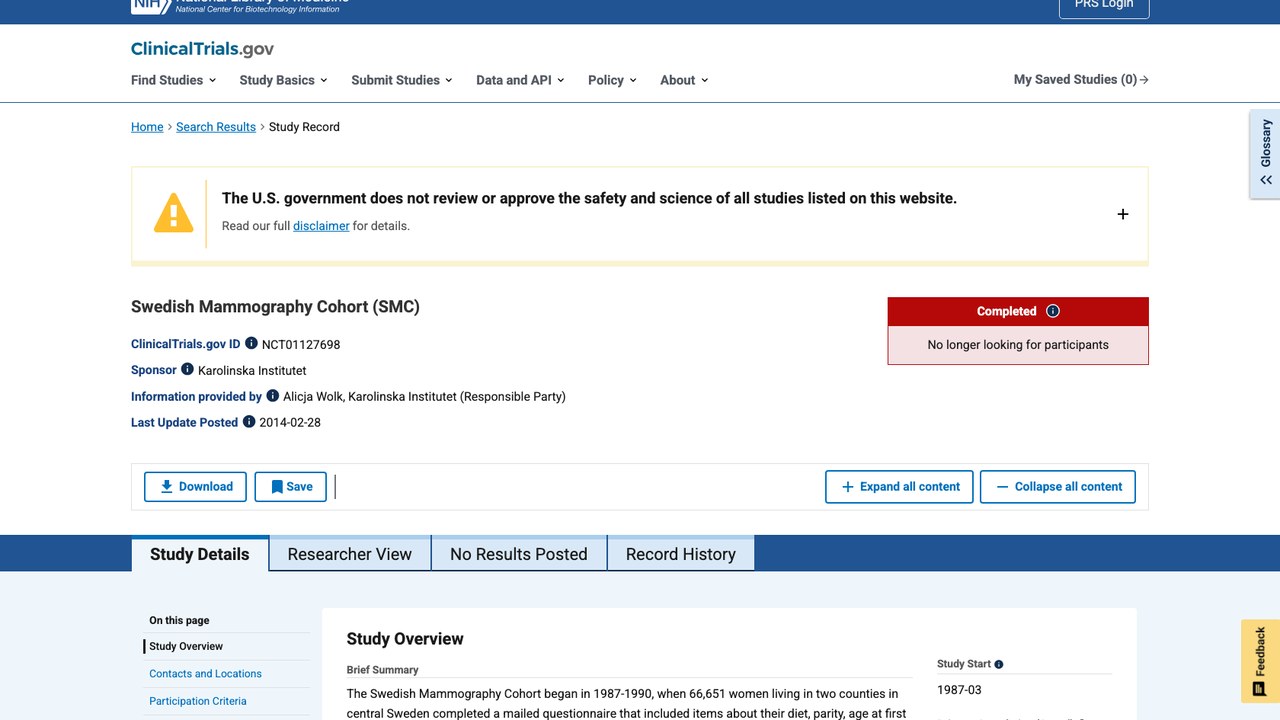Click info icon beside Sponsor label

187,370
